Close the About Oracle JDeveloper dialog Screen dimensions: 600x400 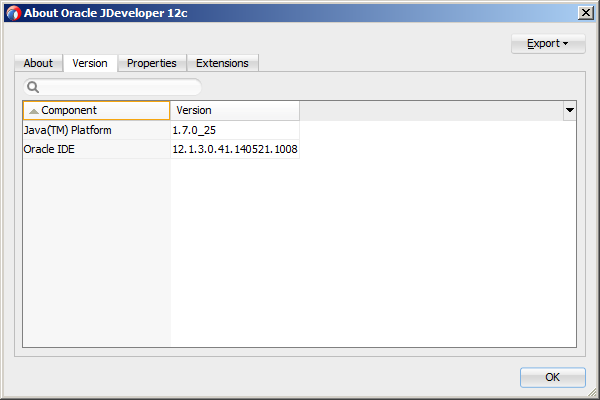(x=586, y=13)
